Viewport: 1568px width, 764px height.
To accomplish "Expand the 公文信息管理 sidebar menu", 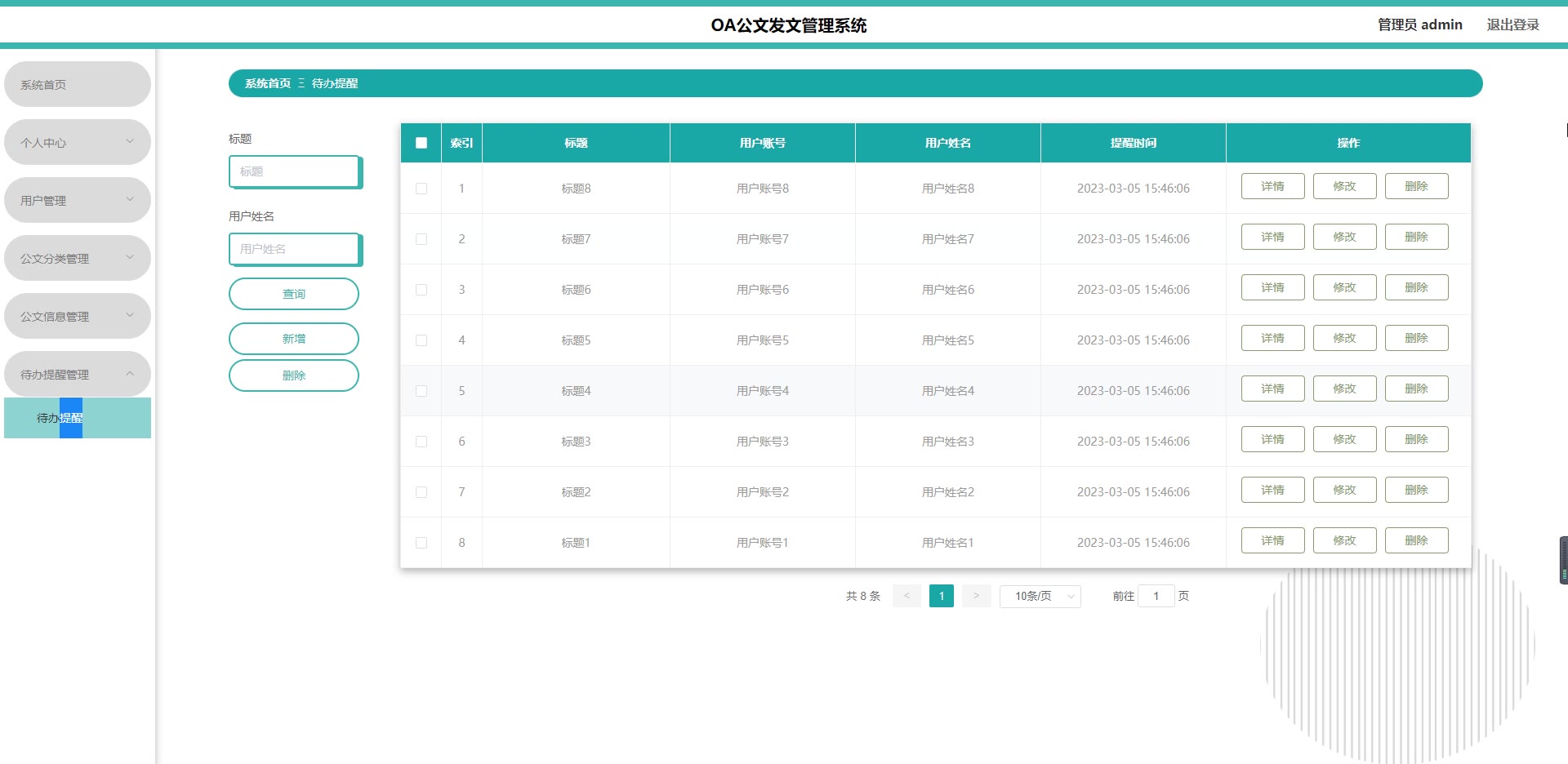I will click(78, 316).
